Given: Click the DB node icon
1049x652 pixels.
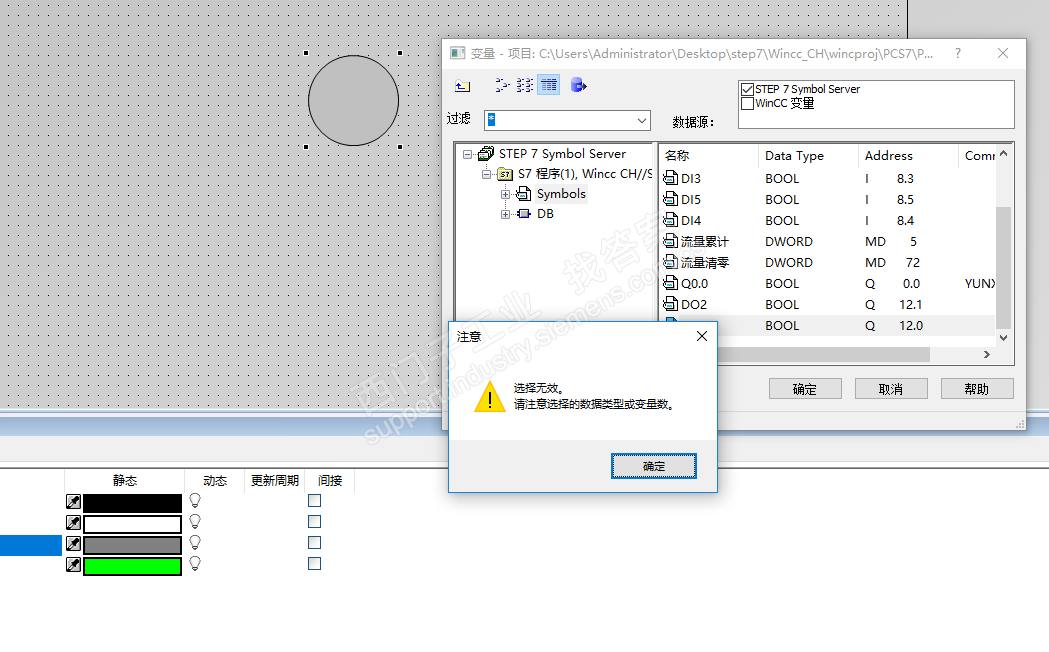Looking at the screenshot, I should (x=524, y=213).
